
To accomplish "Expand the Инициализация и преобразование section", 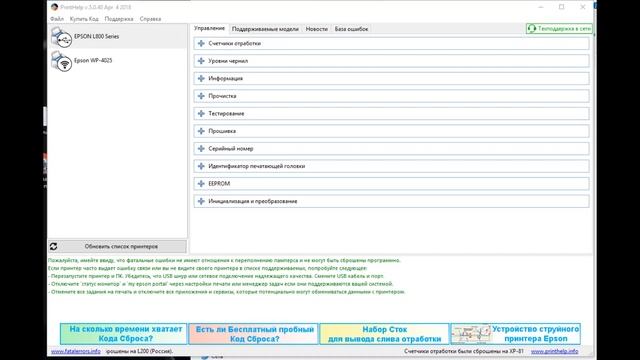I will coord(391,201).
